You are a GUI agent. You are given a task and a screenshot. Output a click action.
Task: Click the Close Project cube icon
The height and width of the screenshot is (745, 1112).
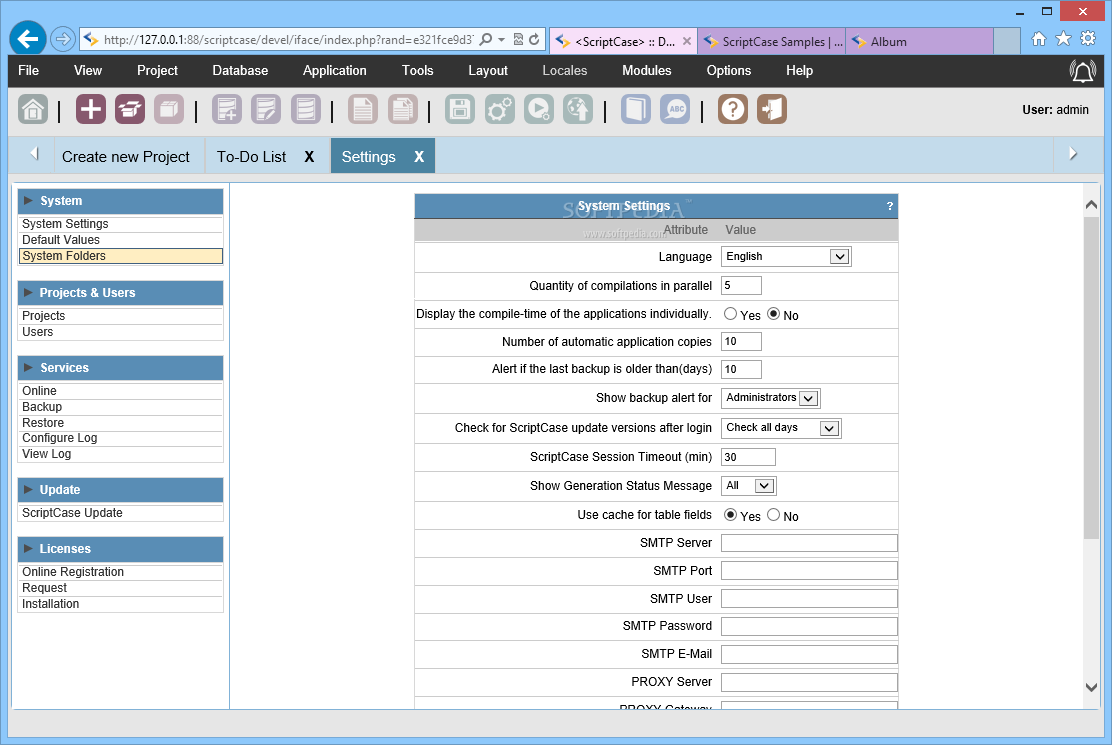[169, 110]
